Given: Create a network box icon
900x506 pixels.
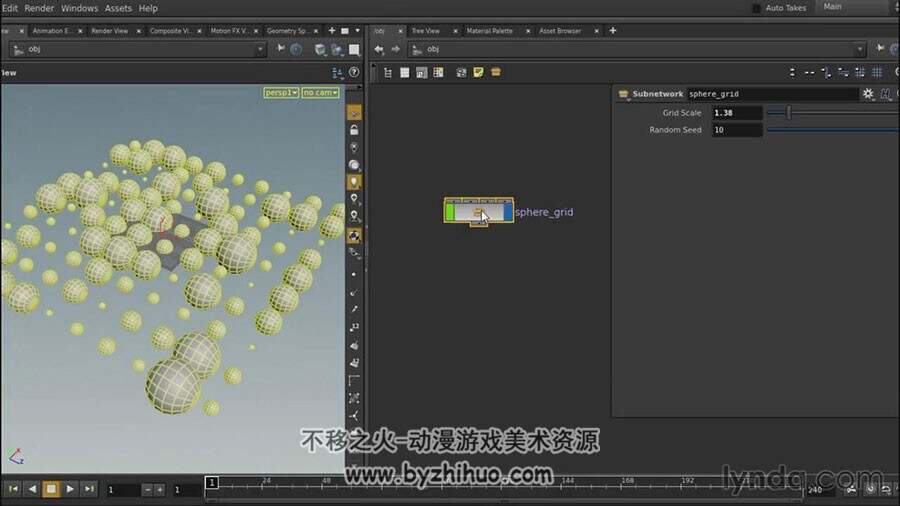Looking at the screenshot, I should coord(461,72).
